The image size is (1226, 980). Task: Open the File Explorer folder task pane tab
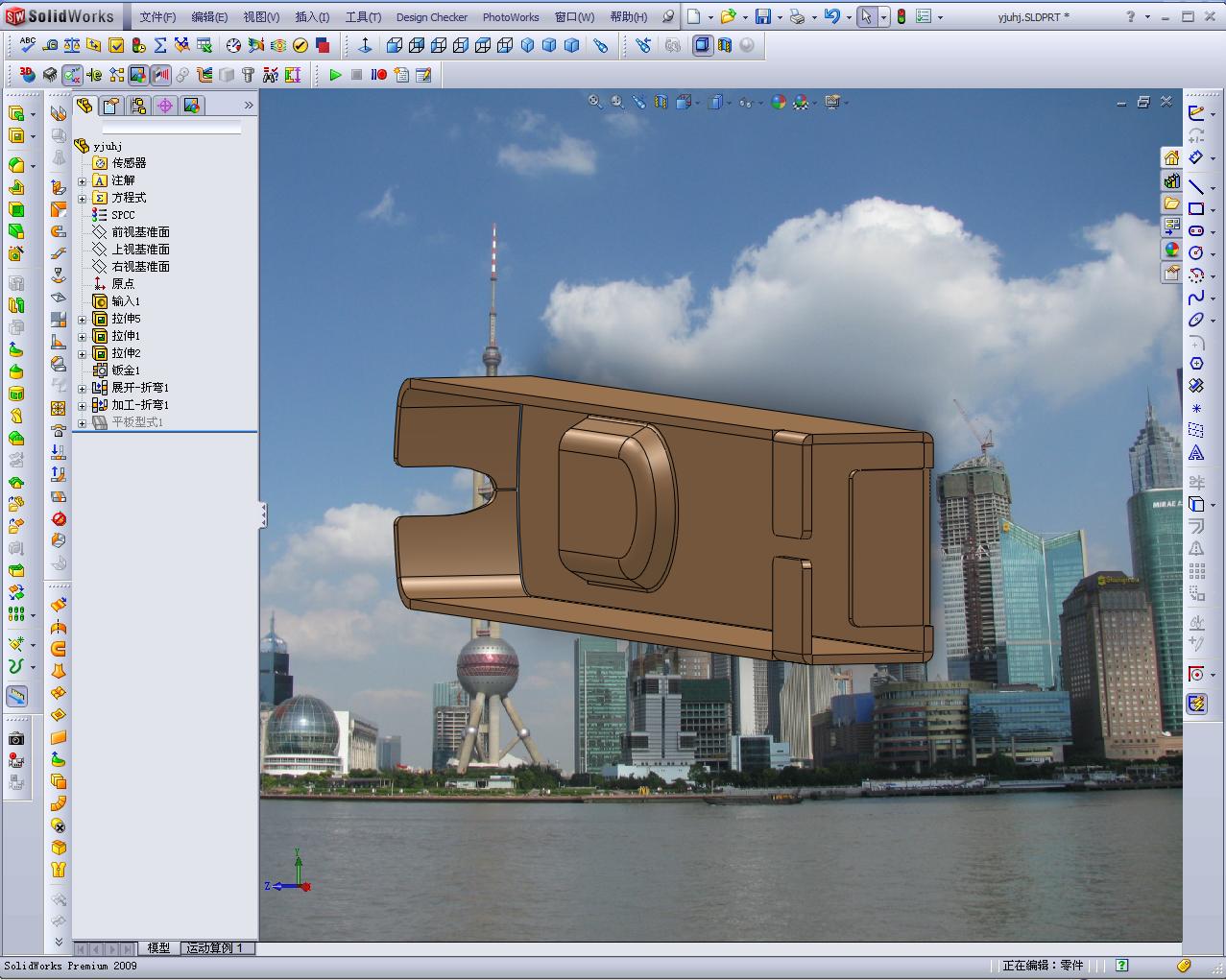(x=1171, y=203)
